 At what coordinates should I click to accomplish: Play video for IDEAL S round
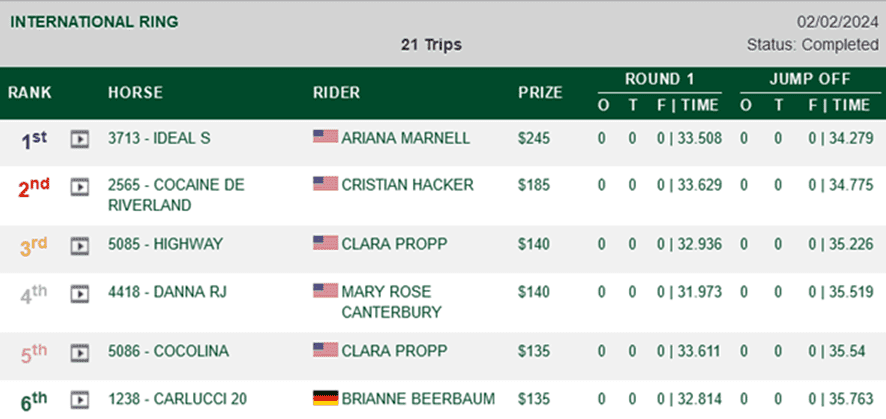click(80, 139)
